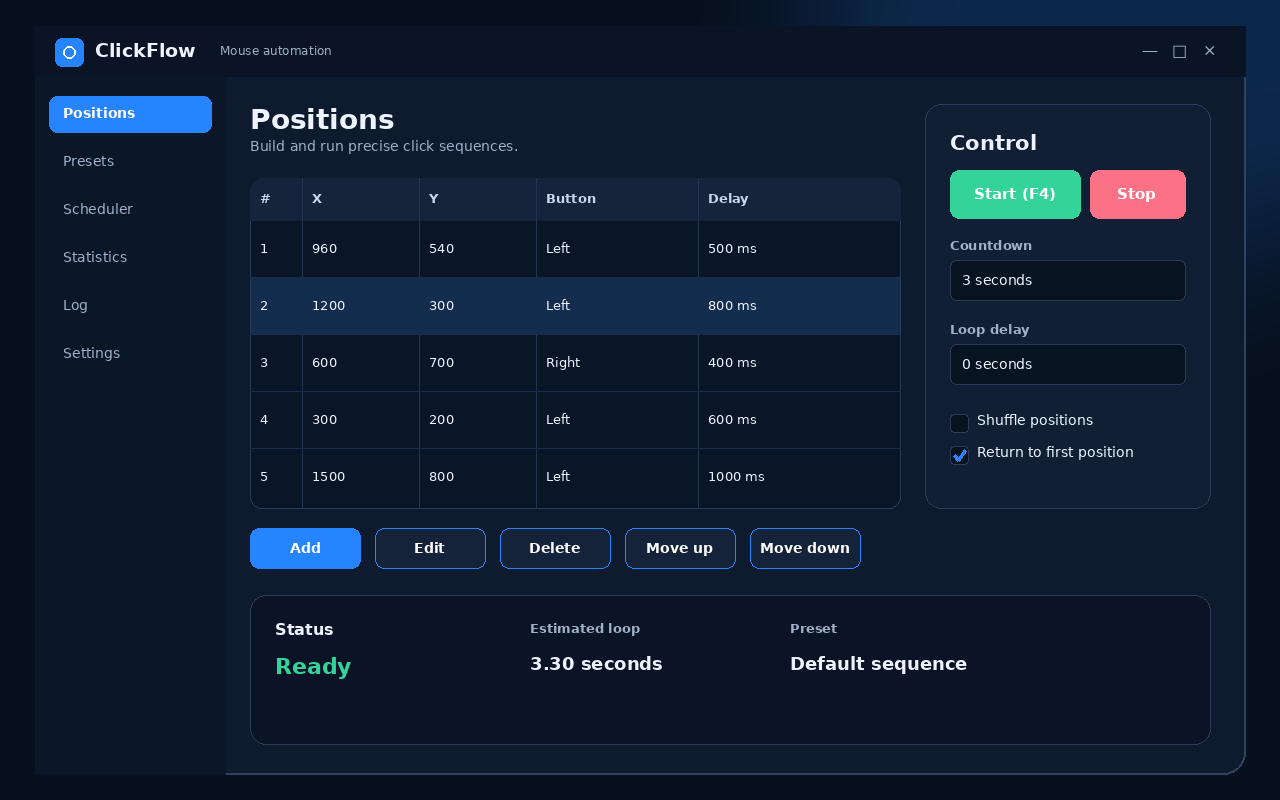Click the Right button cell in row 3
1280x800 pixels.
tap(617, 363)
